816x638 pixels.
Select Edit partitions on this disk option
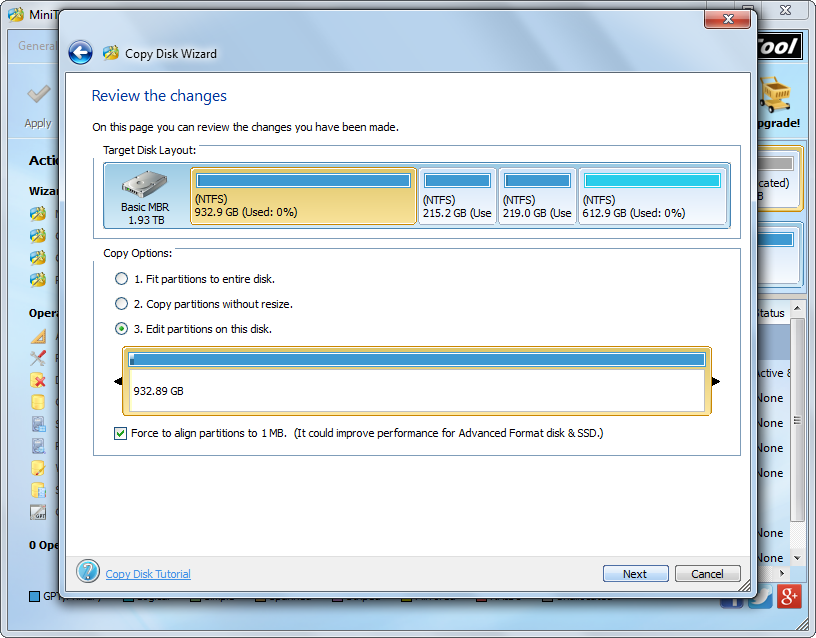193,329
